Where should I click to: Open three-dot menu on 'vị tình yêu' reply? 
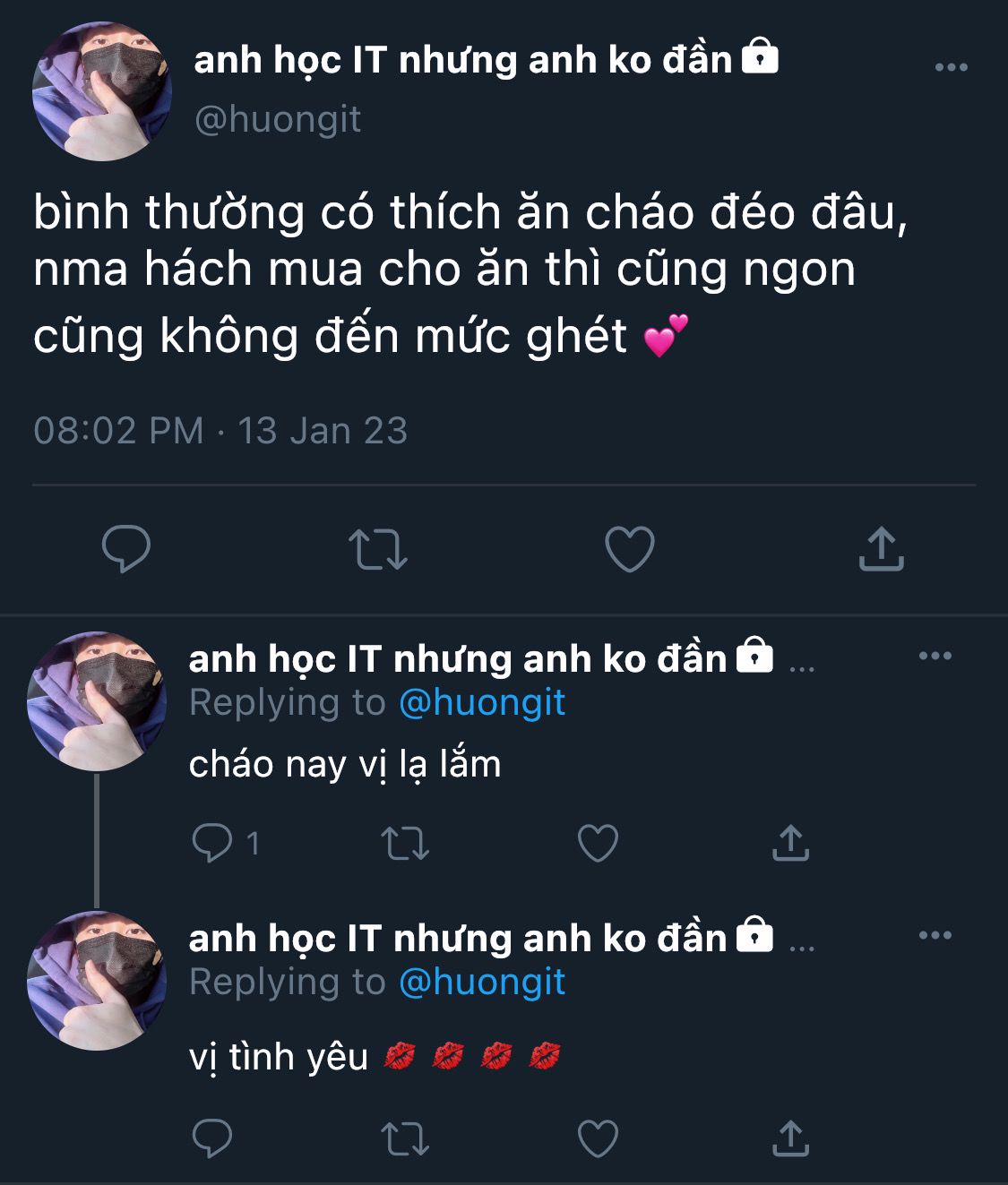(935, 935)
